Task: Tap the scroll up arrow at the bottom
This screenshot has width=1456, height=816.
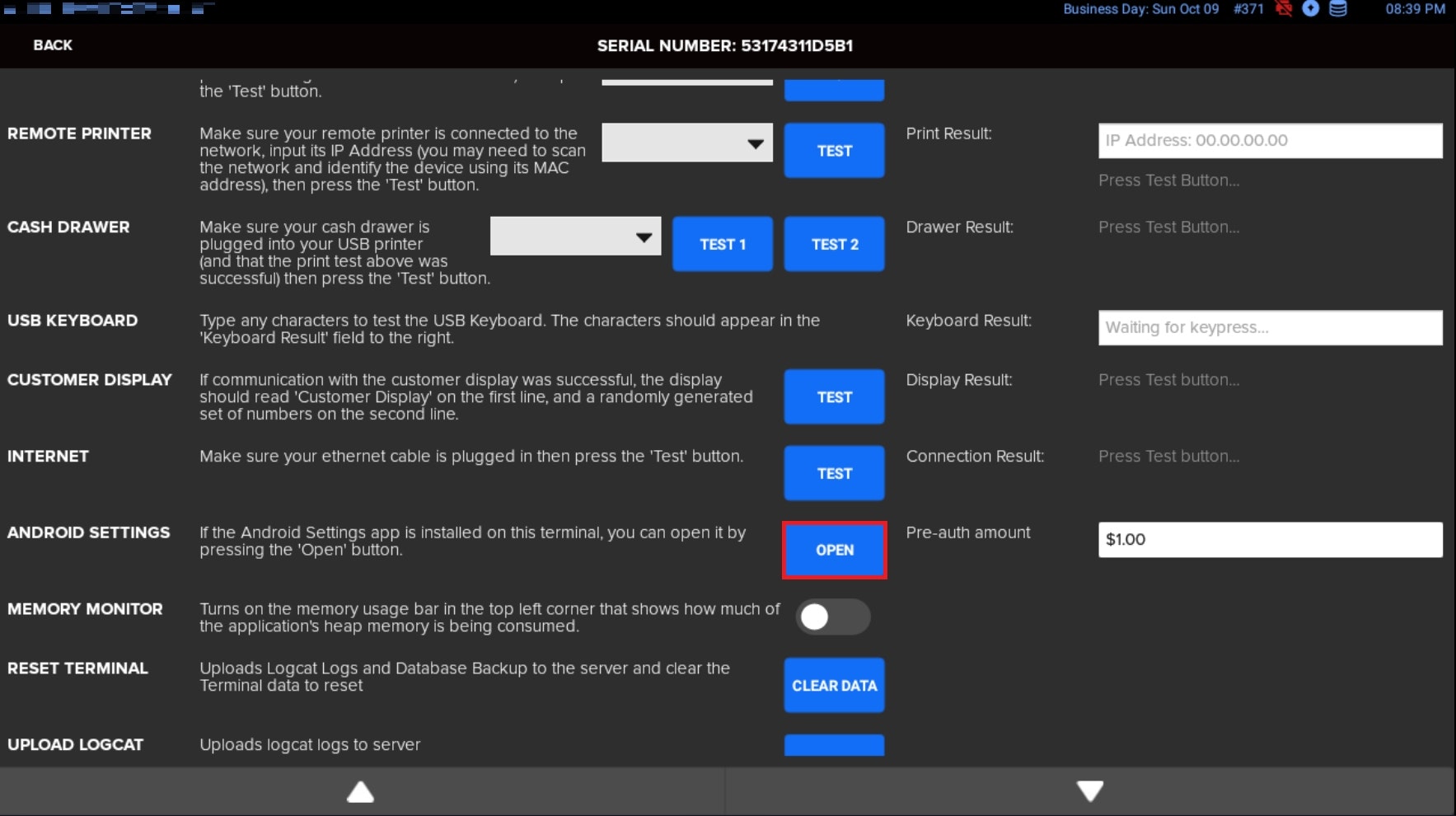Action: pos(361,792)
